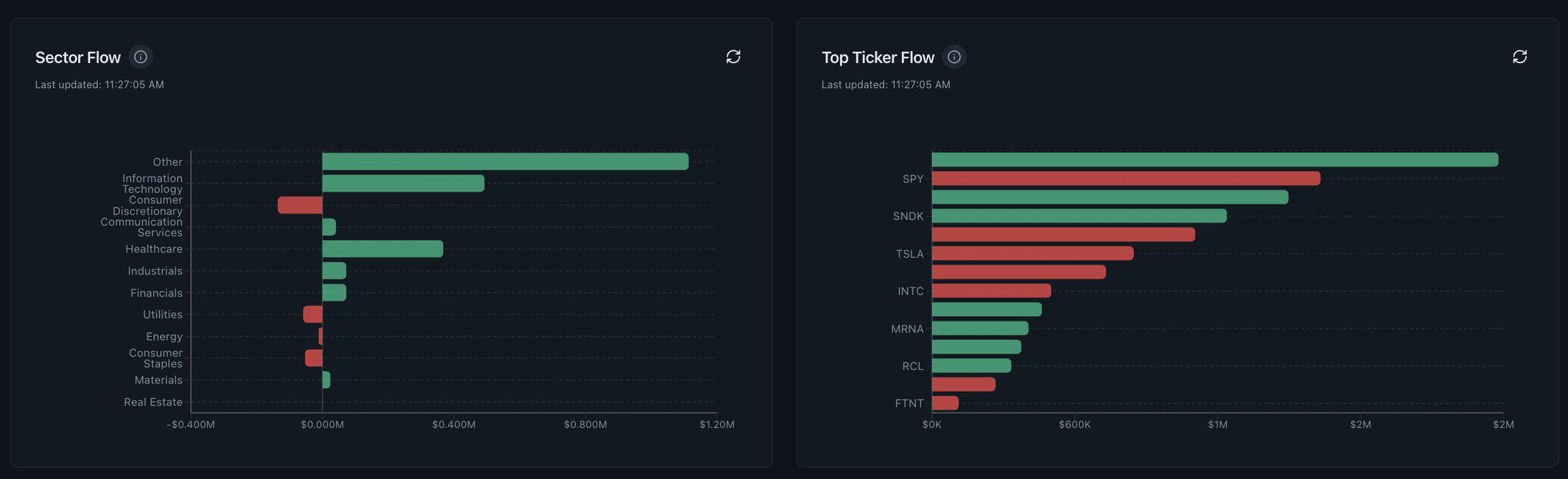Click the Consumer Discretionary red bar

[x=300, y=205]
